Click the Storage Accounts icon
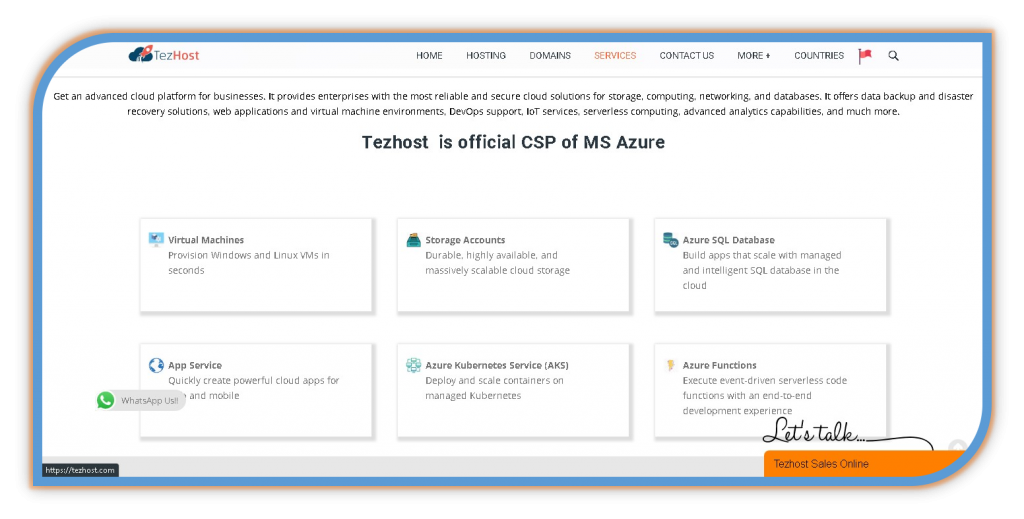The image size is (1024, 519). click(x=413, y=240)
